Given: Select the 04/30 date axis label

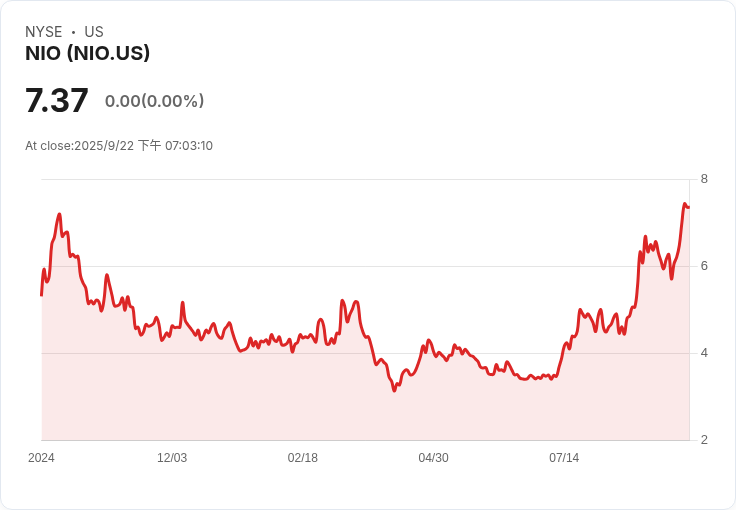Looking at the screenshot, I should [433, 458].
